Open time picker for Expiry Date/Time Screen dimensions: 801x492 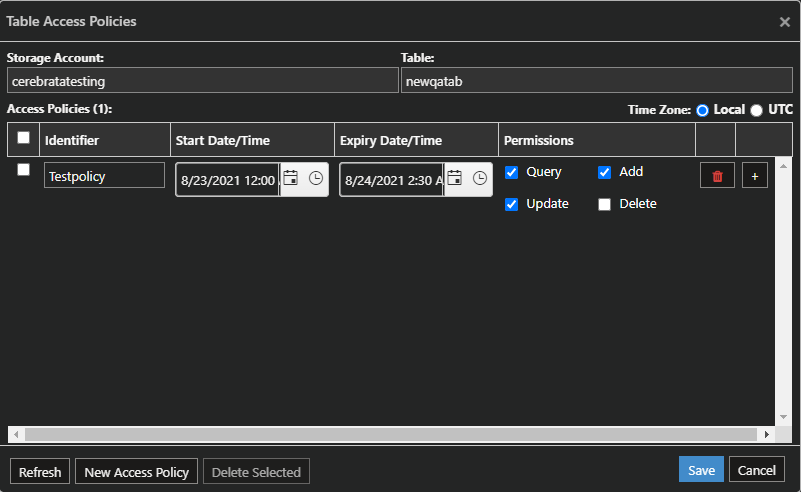click(480, 178)
